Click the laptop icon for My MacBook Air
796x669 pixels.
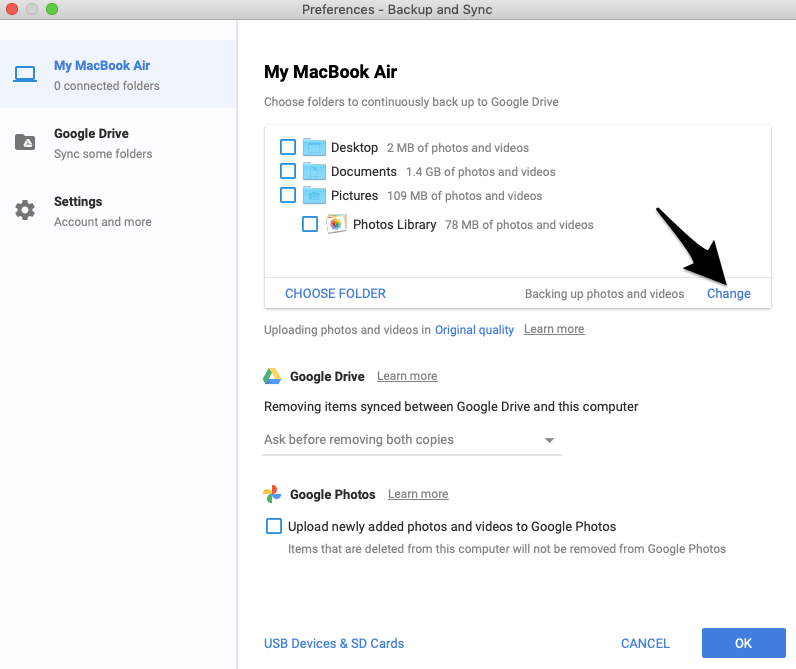[25, 74]
